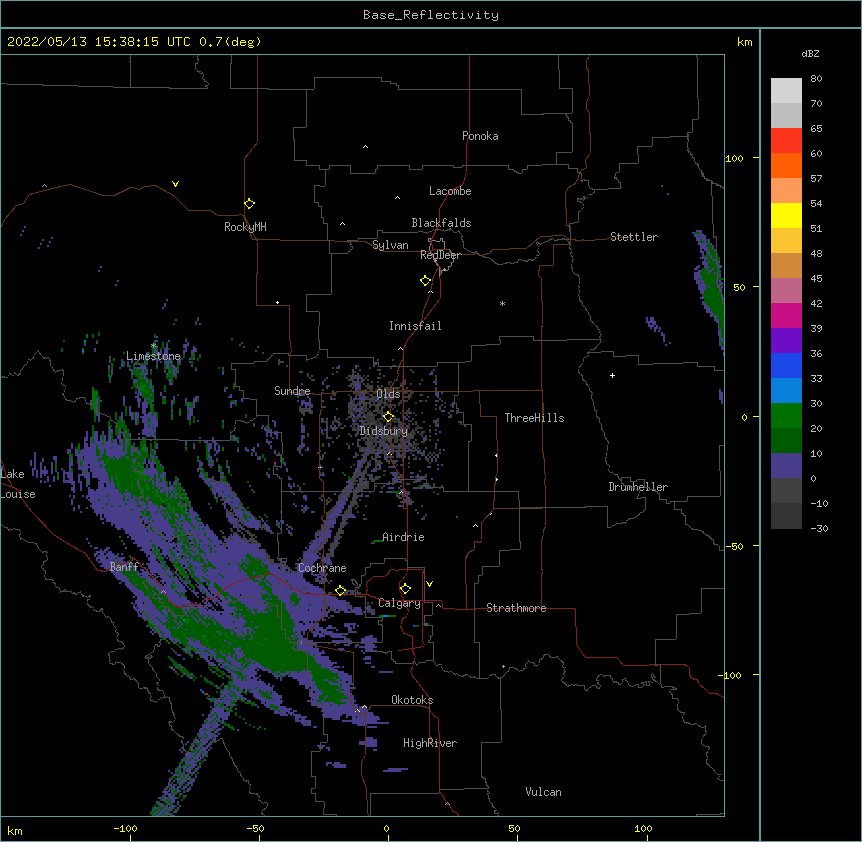Select the gold 48-51 dBZ legend swatch
862x842 pixels.
(x=786, y=241)
